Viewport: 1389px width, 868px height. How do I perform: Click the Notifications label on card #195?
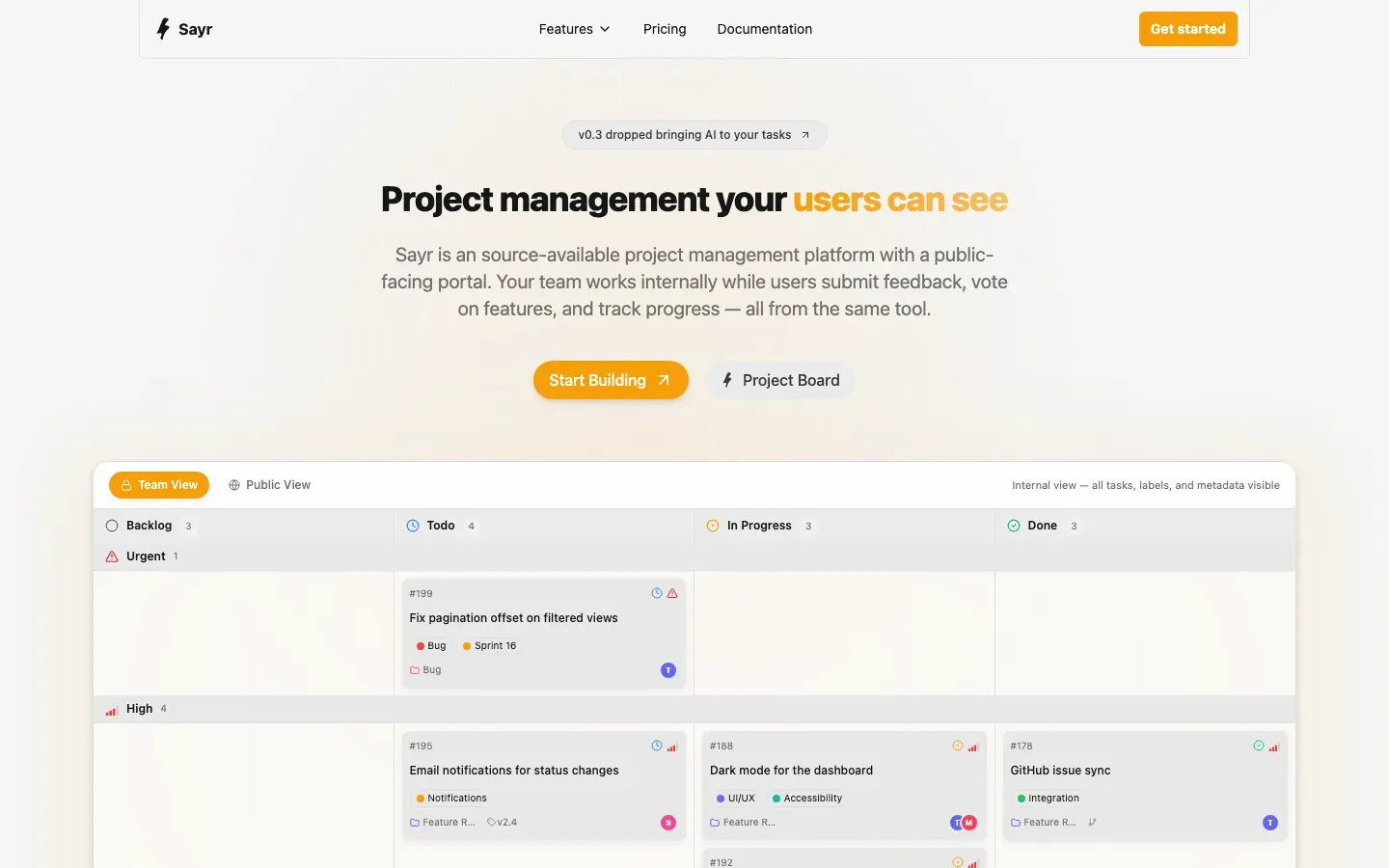click(451, 799)
